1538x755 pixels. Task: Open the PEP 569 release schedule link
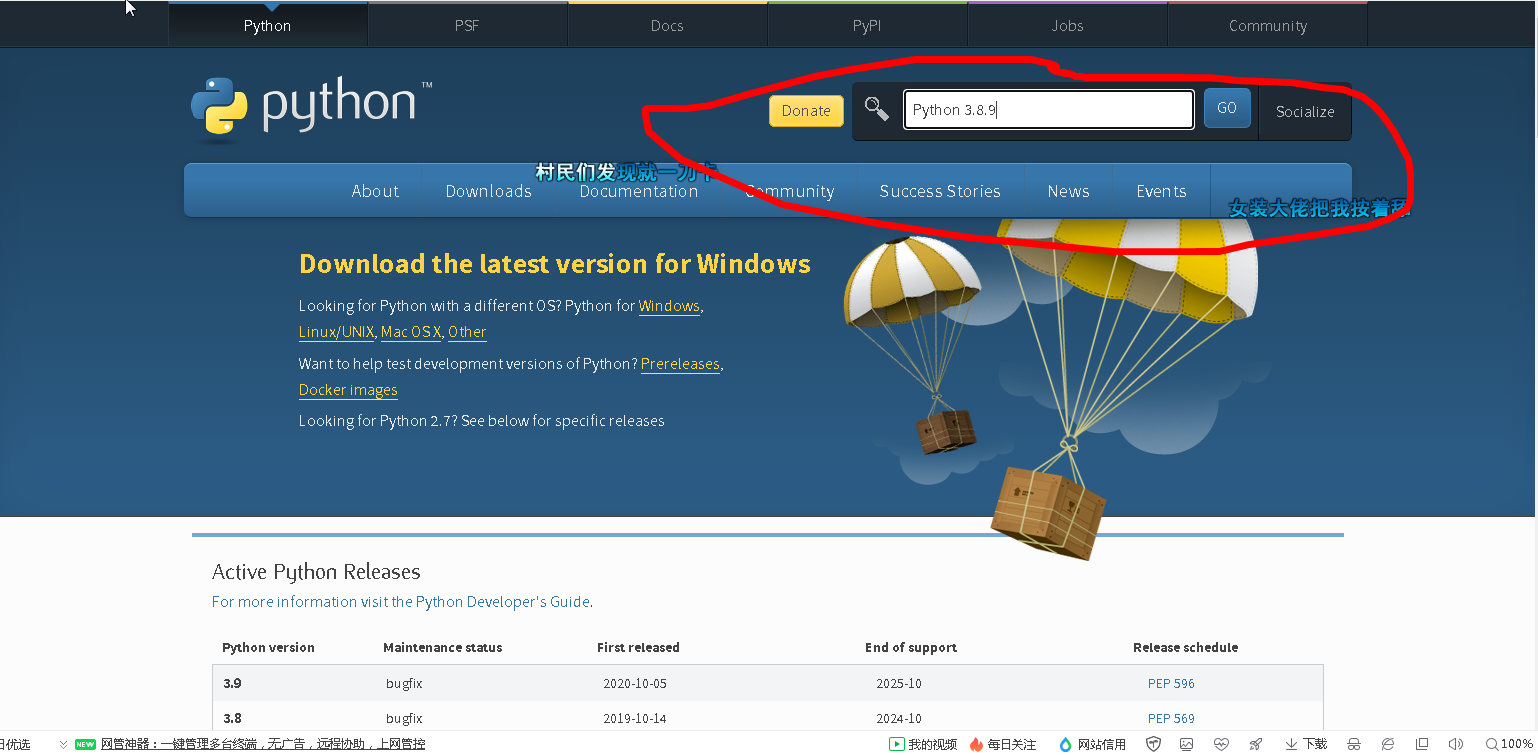(x=1171, y=718)
